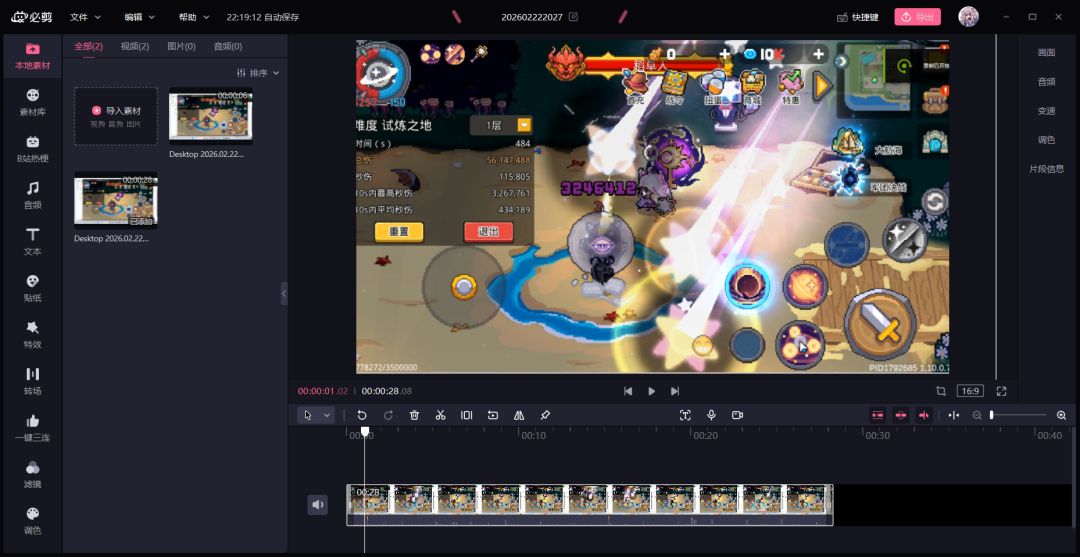Zoom out the timeline with minus magnifier
The image size is (1080, 557).
[977, 415]
